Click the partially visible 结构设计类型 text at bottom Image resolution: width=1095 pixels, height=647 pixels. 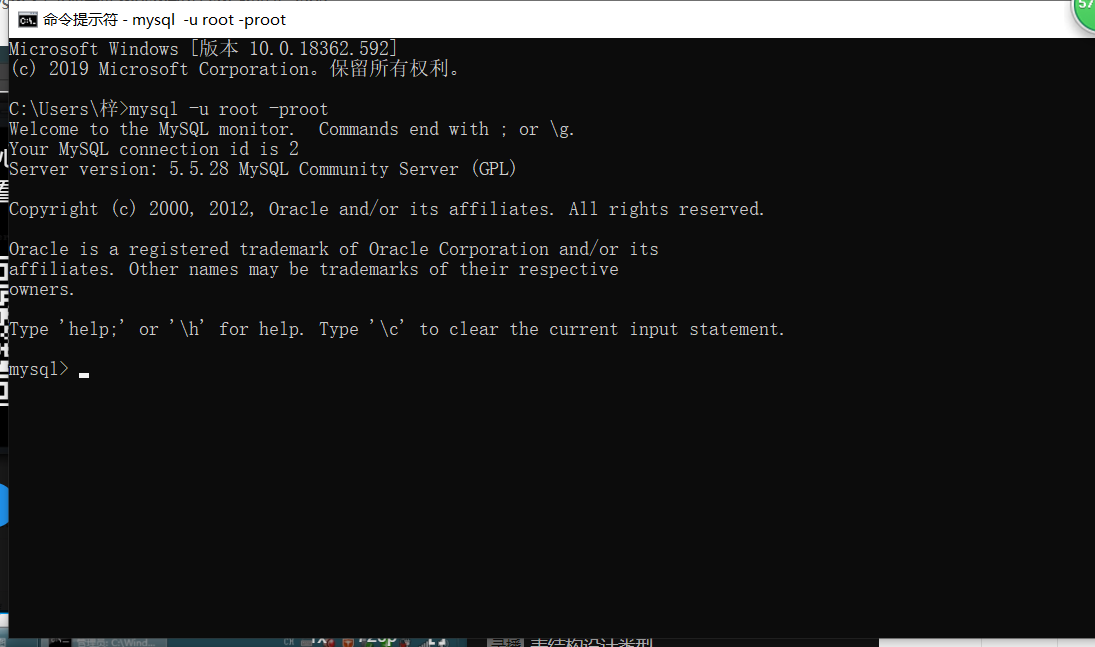click(591, 642)
